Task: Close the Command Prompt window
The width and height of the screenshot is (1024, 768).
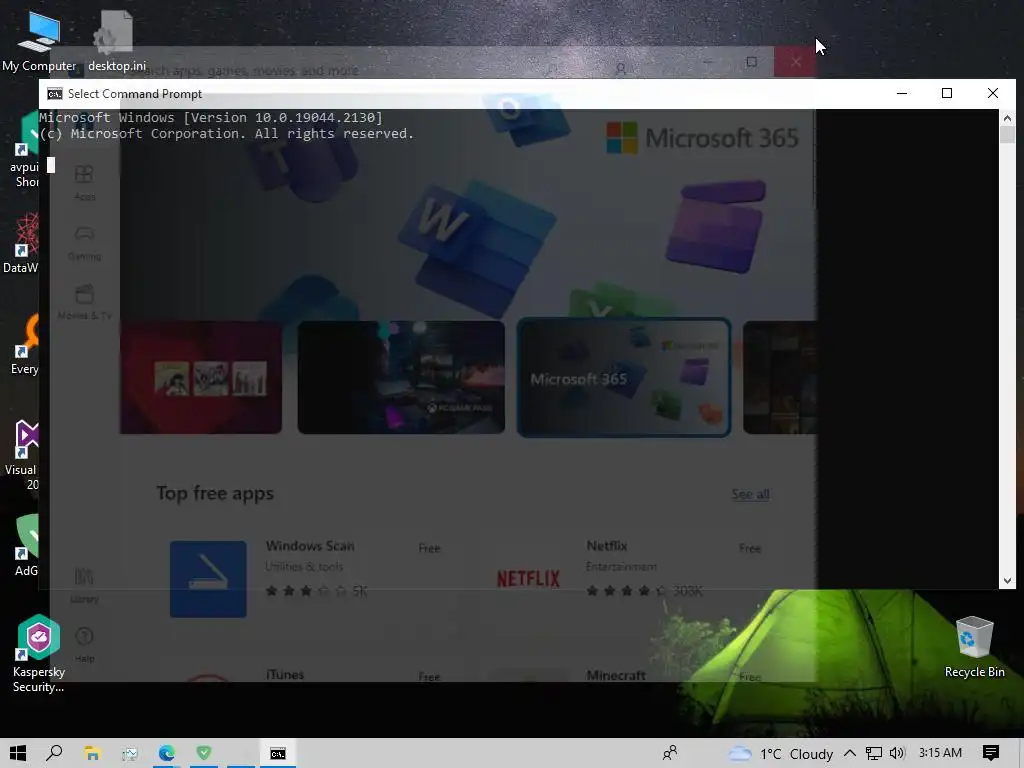Action: click(x=993, y=93)
